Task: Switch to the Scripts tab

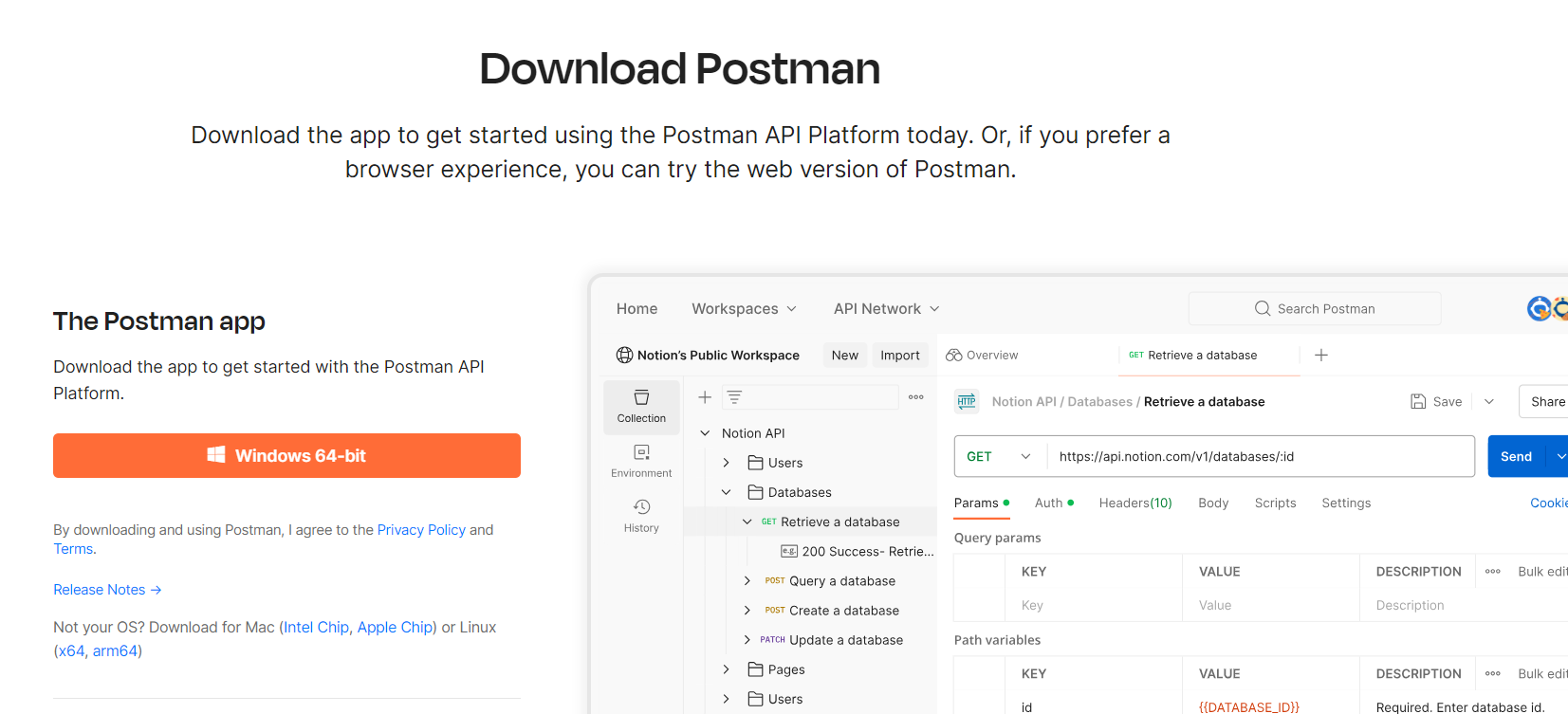Action: coord(1275,503)
